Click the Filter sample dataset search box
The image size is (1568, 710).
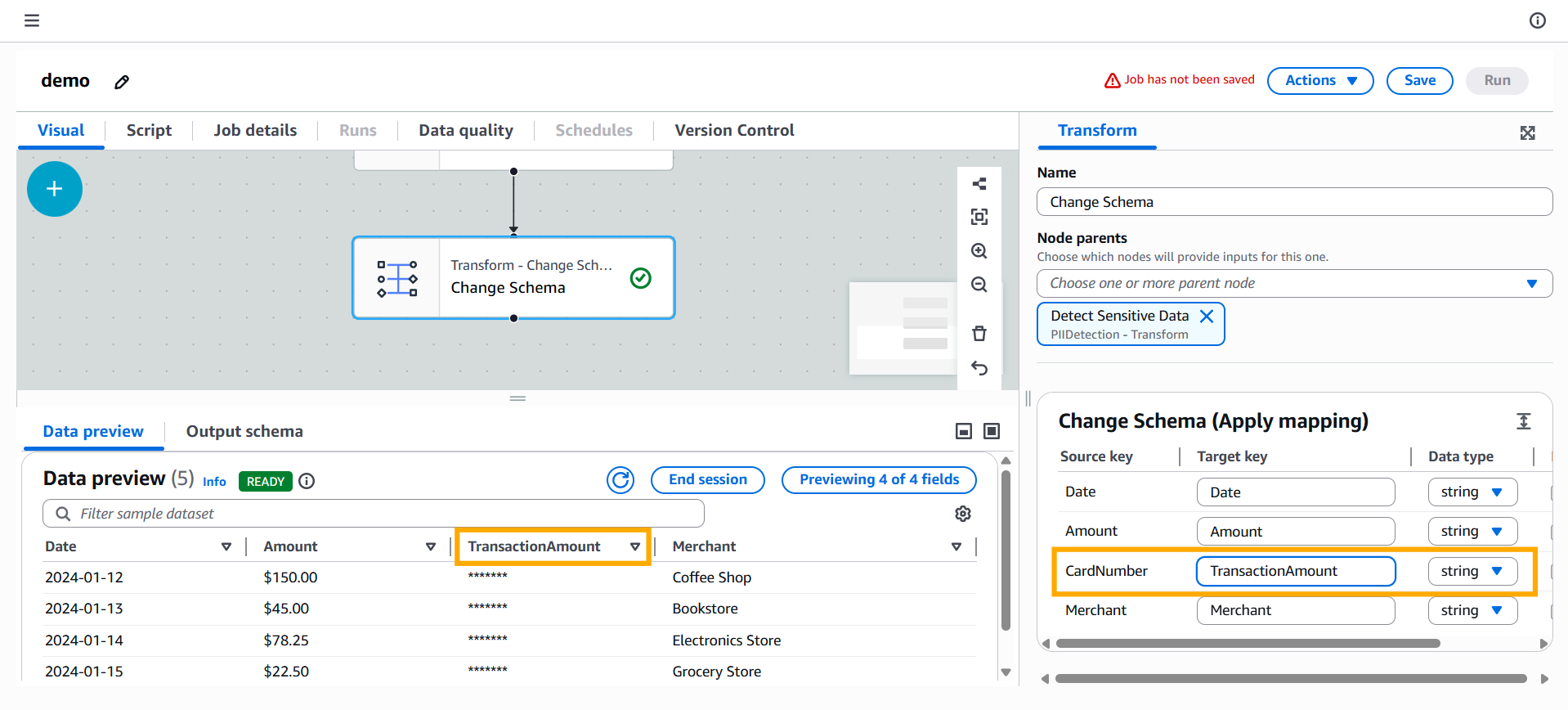click(374, 514)
